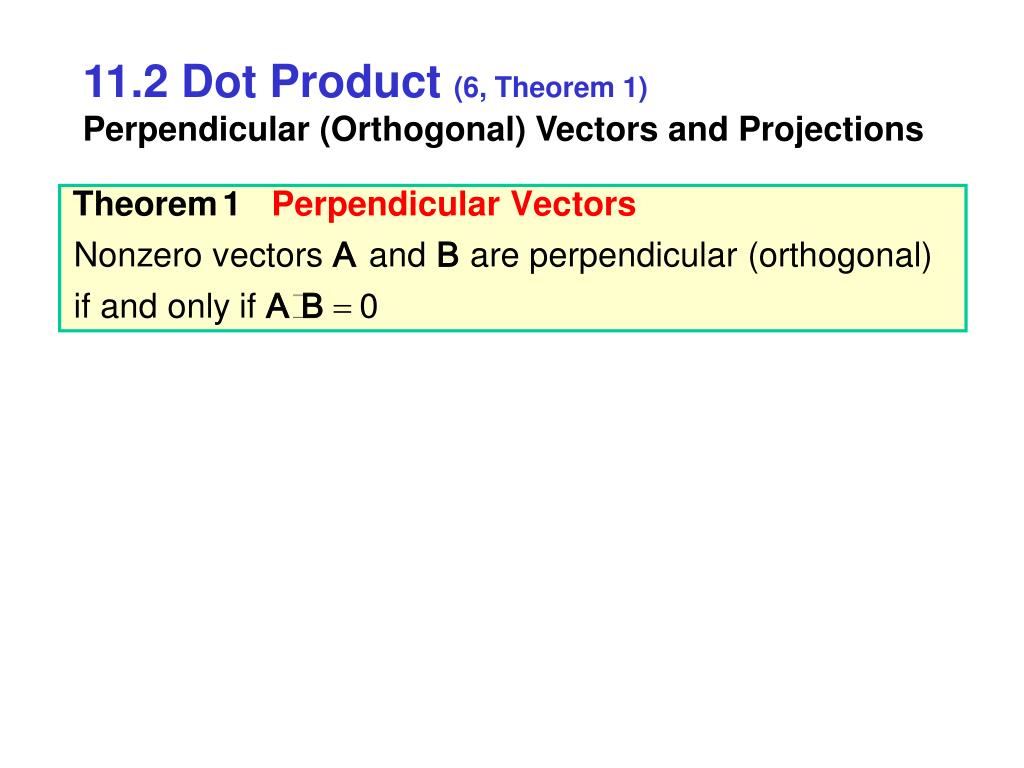This screenshot has width=1024, height=768.
Task: Click the equals sign in the equation
Action: click(342, 309)
